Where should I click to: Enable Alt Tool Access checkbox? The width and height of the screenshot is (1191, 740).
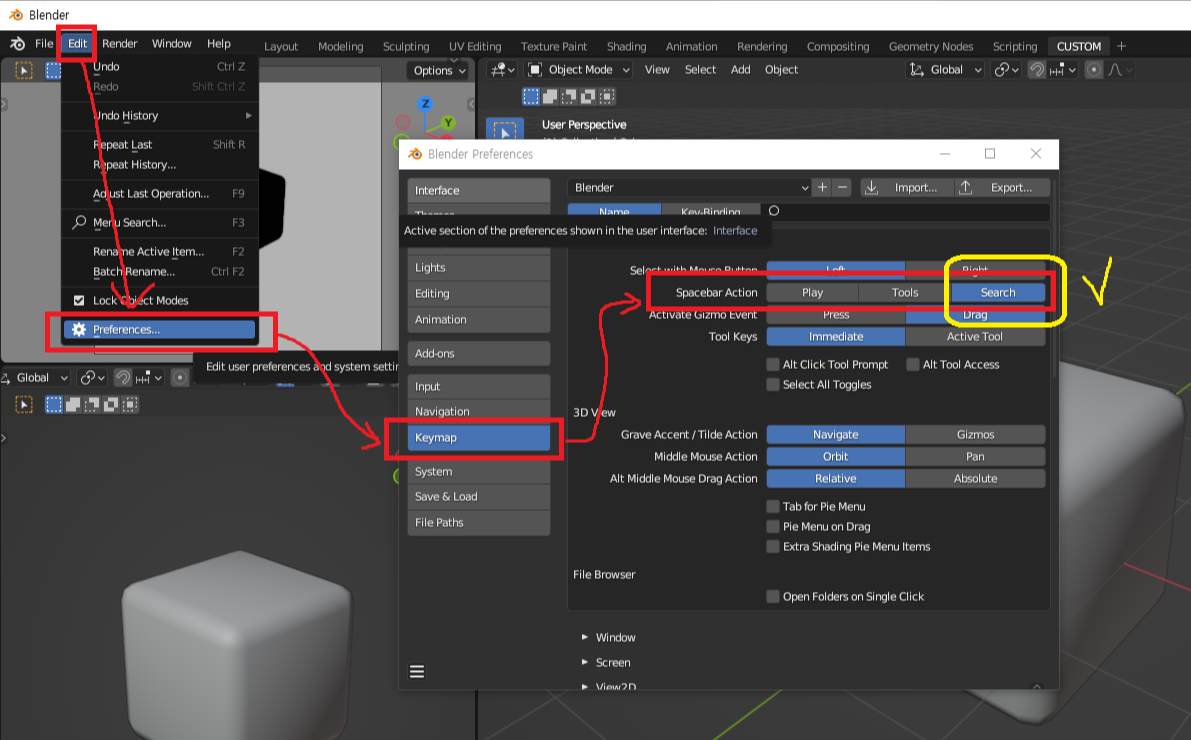click(x=913, y=365)
